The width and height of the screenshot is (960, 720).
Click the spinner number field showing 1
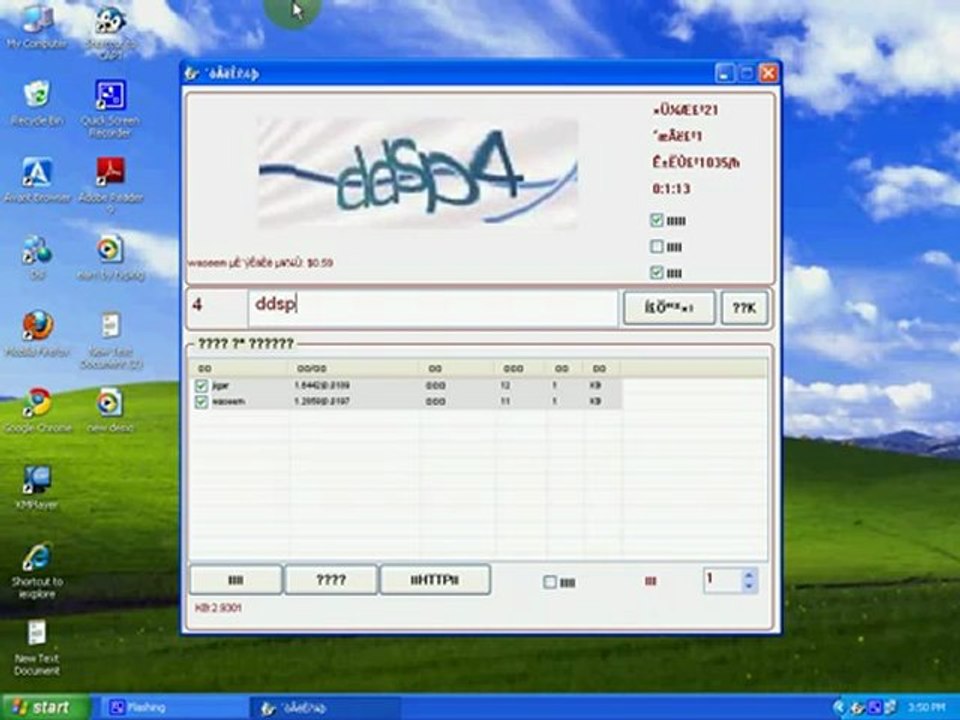tap(723, 580)
